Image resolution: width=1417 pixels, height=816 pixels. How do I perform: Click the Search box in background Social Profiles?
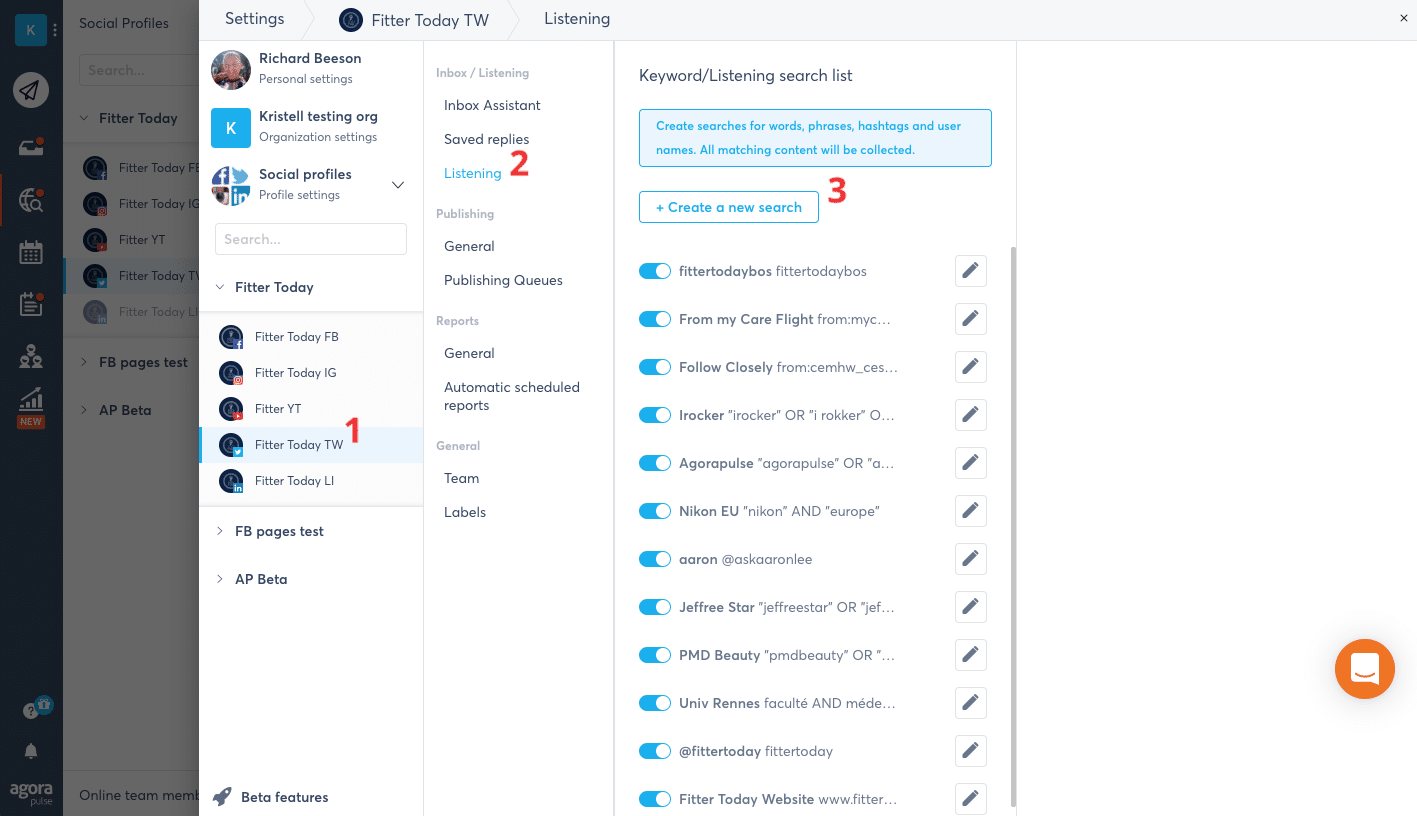tap(138, 70)
